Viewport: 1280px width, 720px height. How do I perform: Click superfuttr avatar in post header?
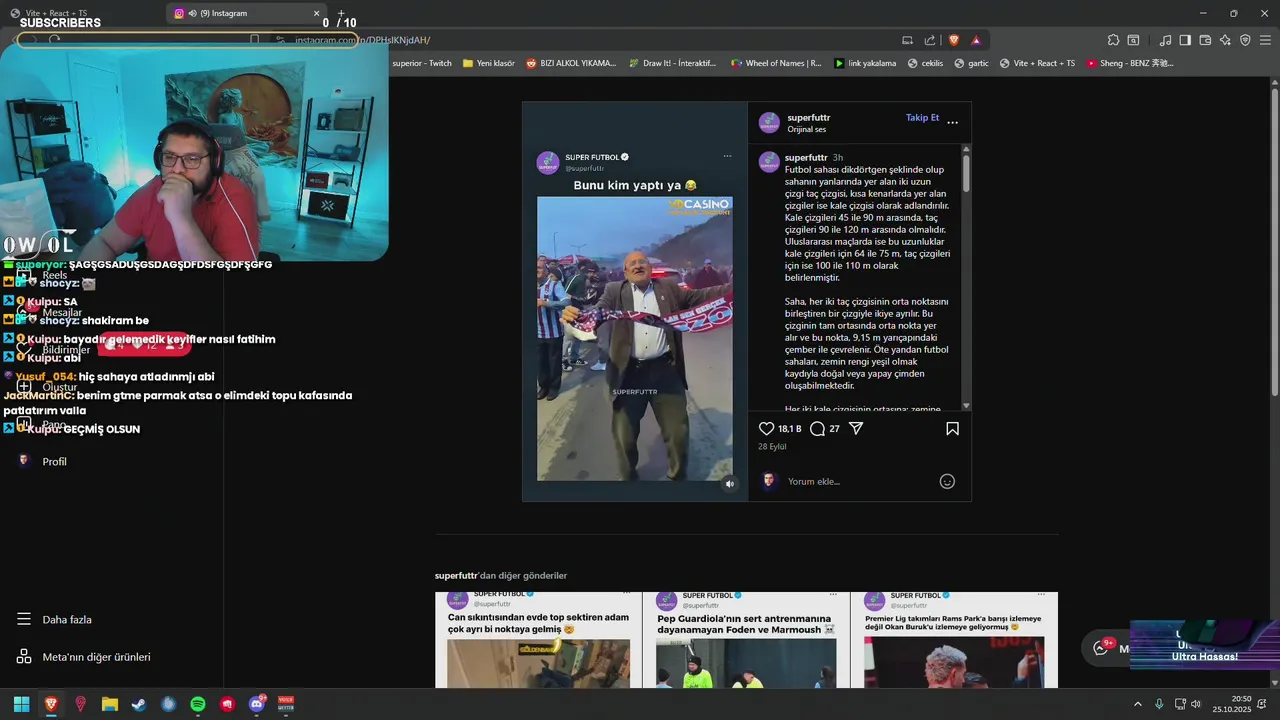click(769, 122)
